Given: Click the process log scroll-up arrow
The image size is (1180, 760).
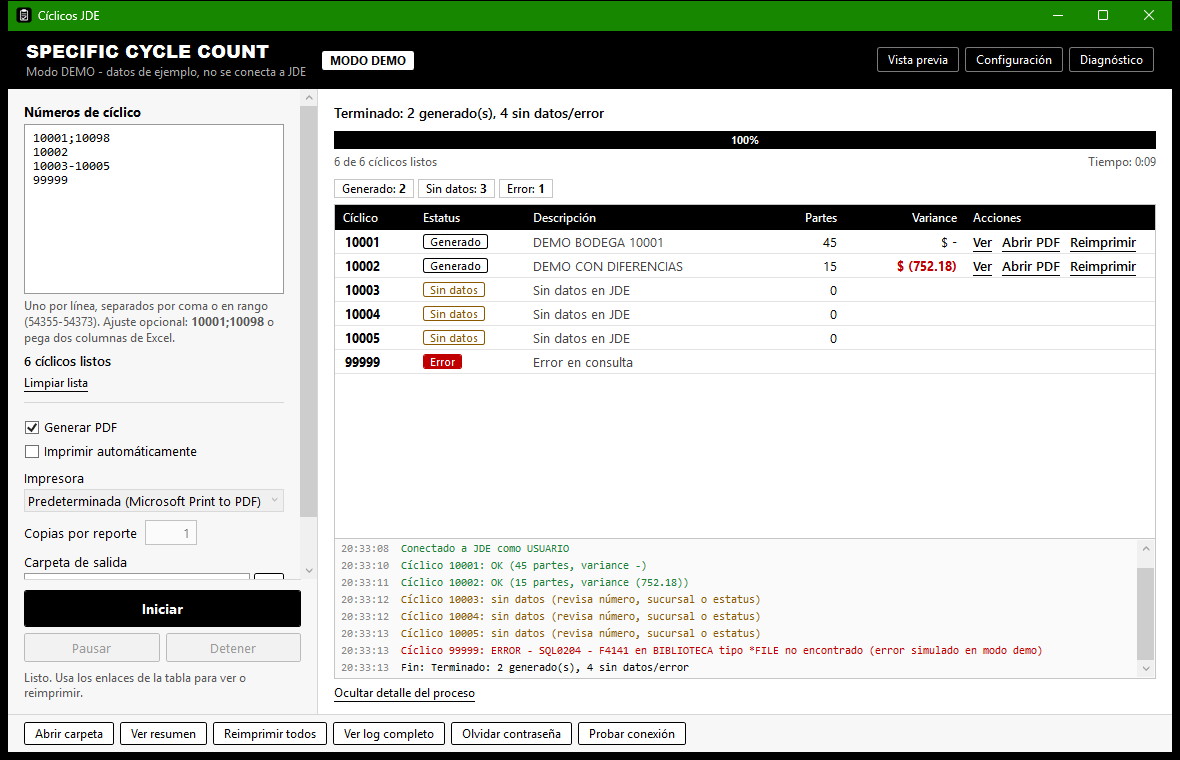Looking at the screenshot, I should pyautogui.click(x=1145, y=549).
